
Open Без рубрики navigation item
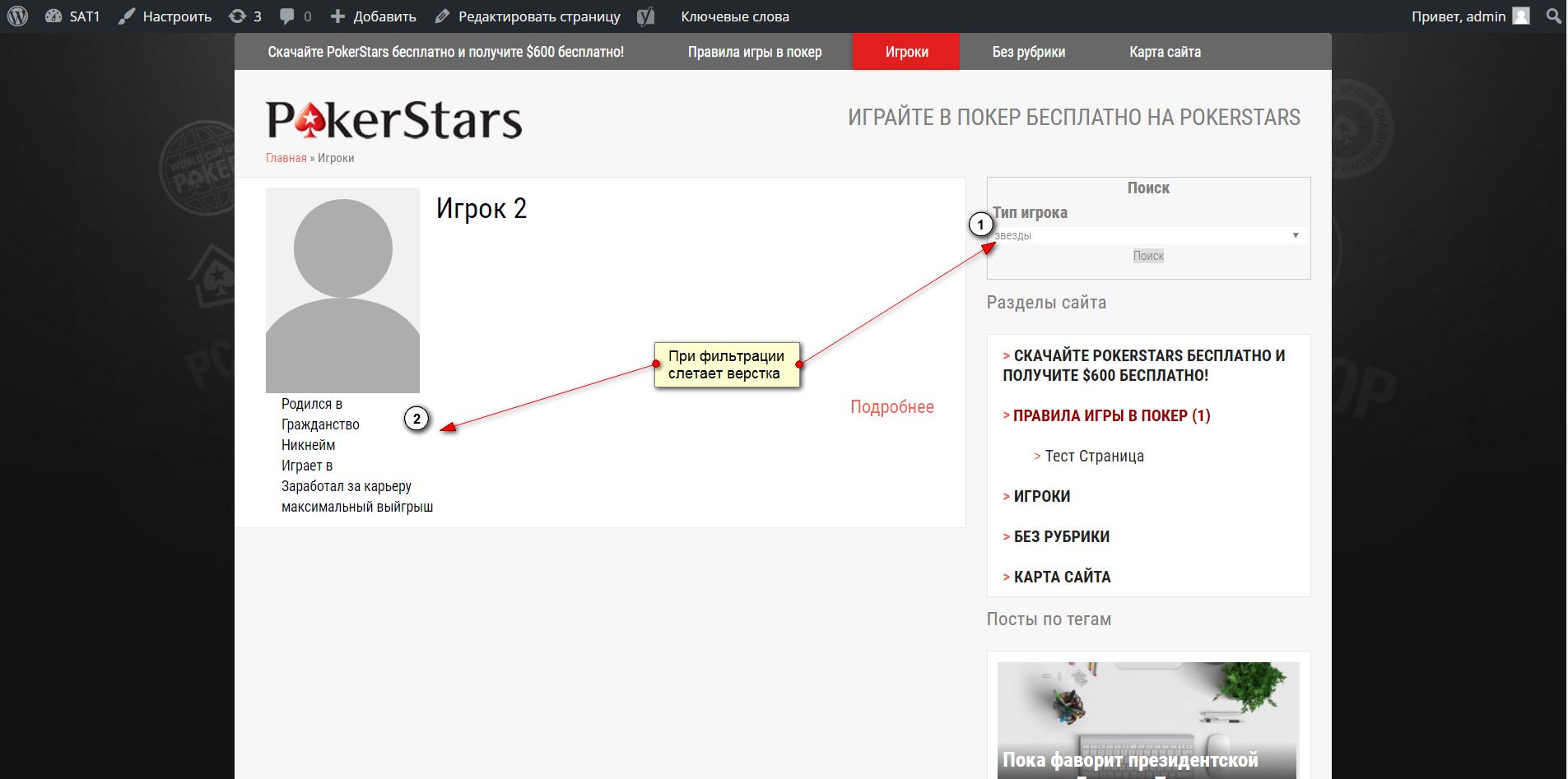1029,52
